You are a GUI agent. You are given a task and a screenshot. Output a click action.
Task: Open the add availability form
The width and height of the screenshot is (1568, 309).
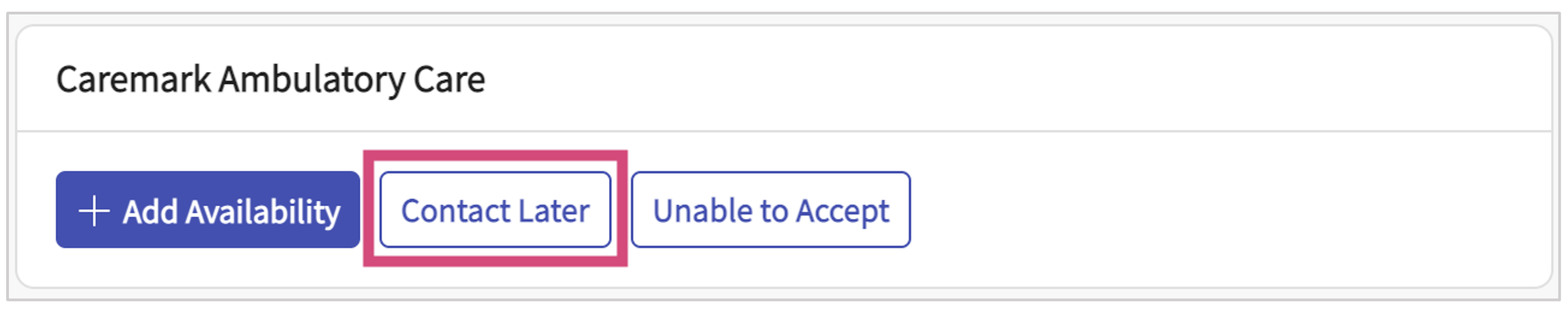(207, 210)
